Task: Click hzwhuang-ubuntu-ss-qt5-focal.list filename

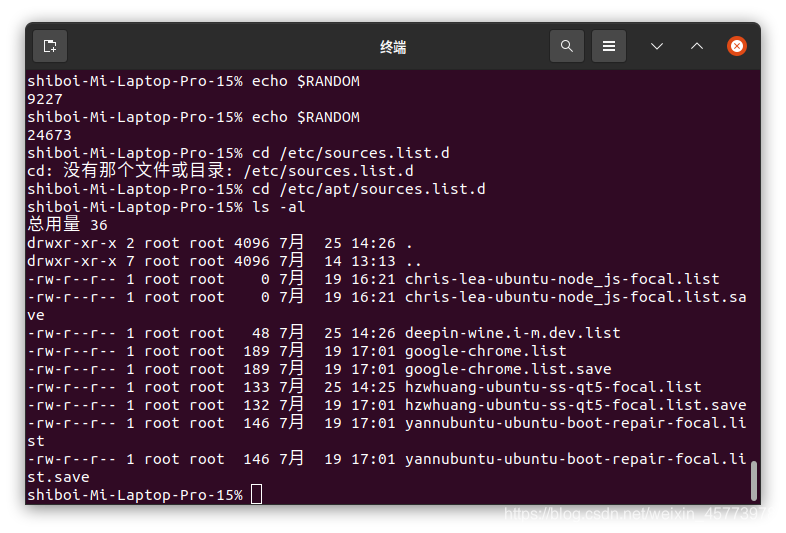Action: coord(553,387)
